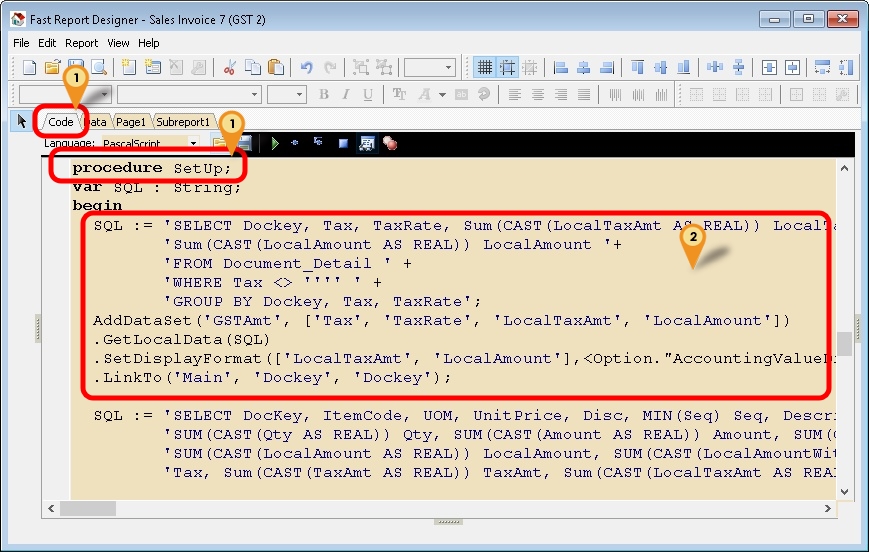Select the object pointer arrow tool
Viewport: 869px width, 552px height.
[22, 121]
